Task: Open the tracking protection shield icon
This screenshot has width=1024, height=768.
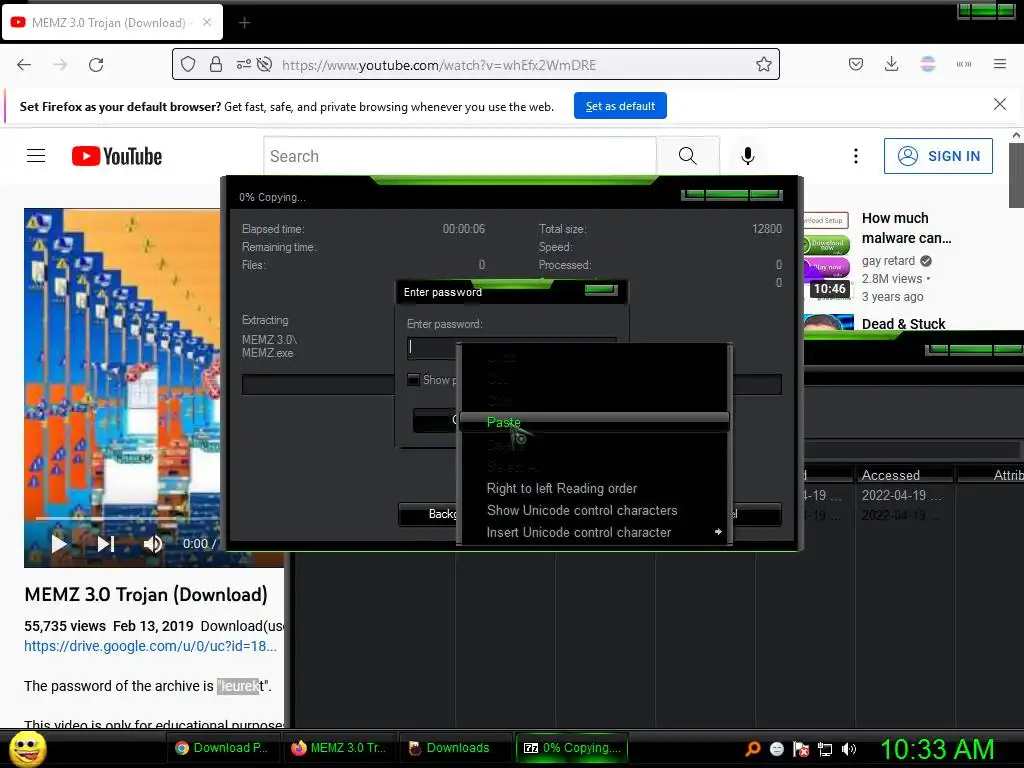Action: coord(188,64)
